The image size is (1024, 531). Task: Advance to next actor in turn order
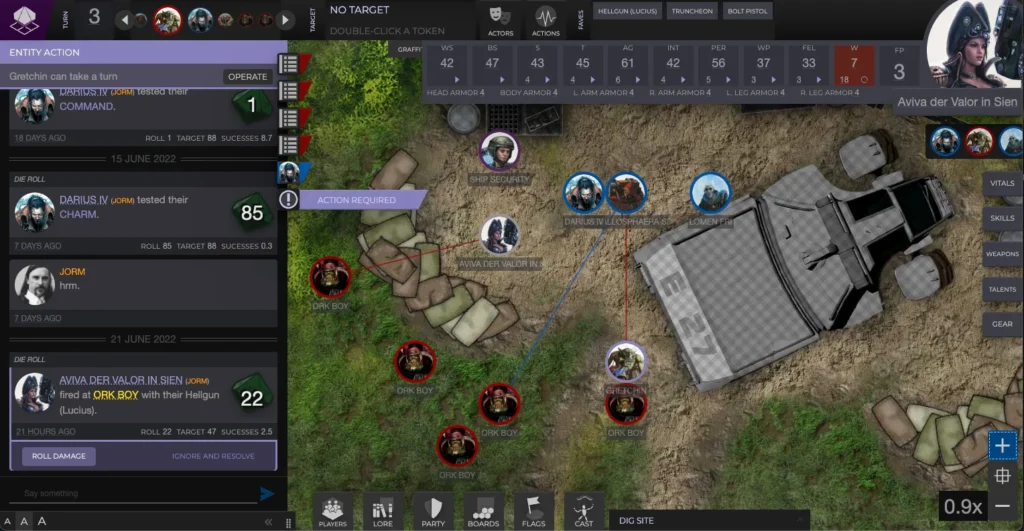[x=285, y=20]
